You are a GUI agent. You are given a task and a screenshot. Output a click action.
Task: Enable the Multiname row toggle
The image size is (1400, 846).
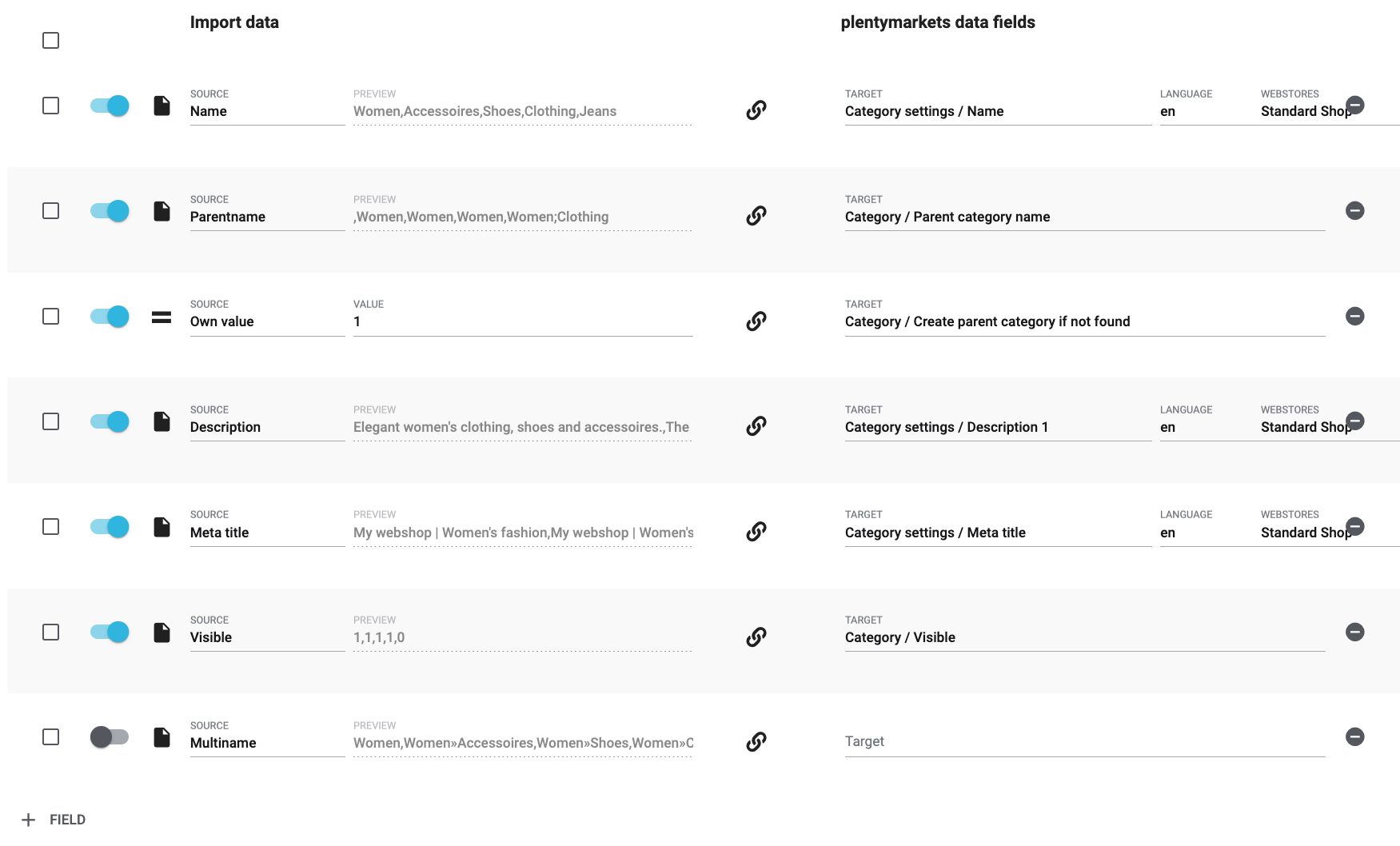(x=110, y=736)
